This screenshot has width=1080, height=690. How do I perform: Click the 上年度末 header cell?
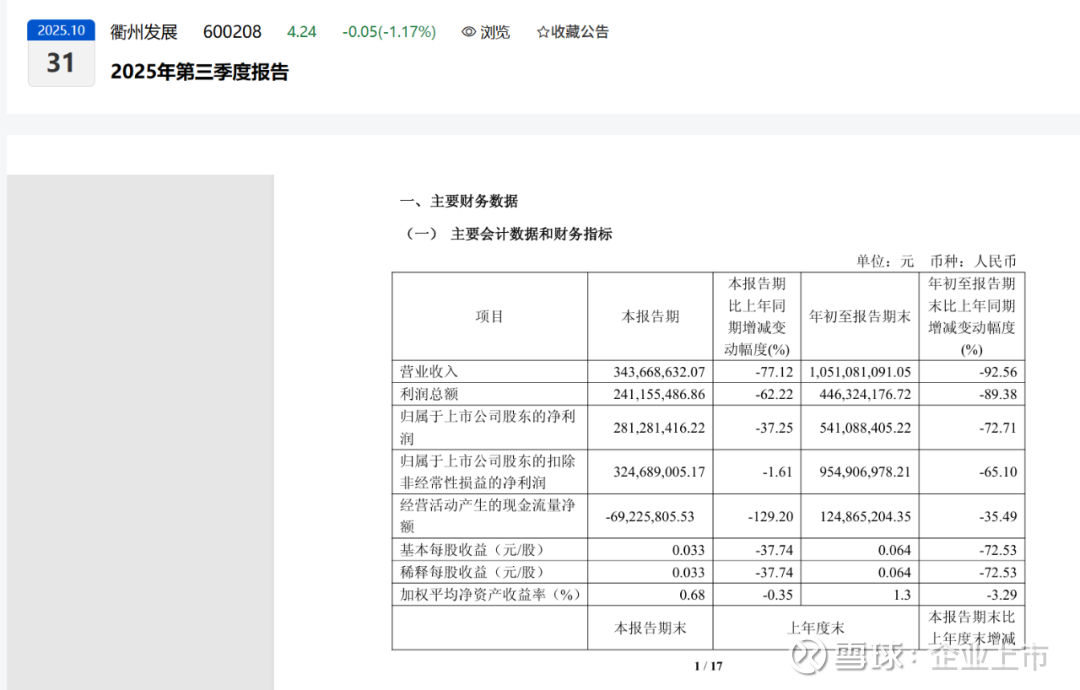pyautogui.click(x=816, y=628)
